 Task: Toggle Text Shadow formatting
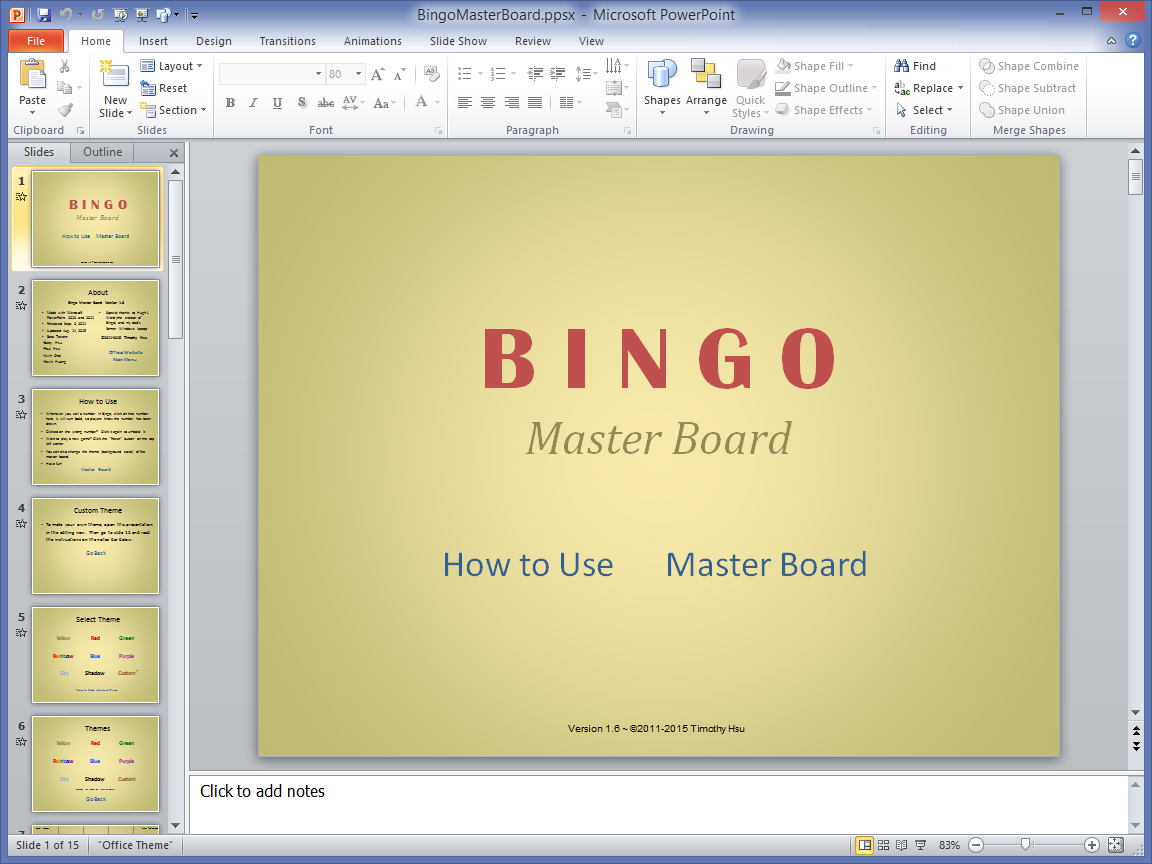point(302,103)
